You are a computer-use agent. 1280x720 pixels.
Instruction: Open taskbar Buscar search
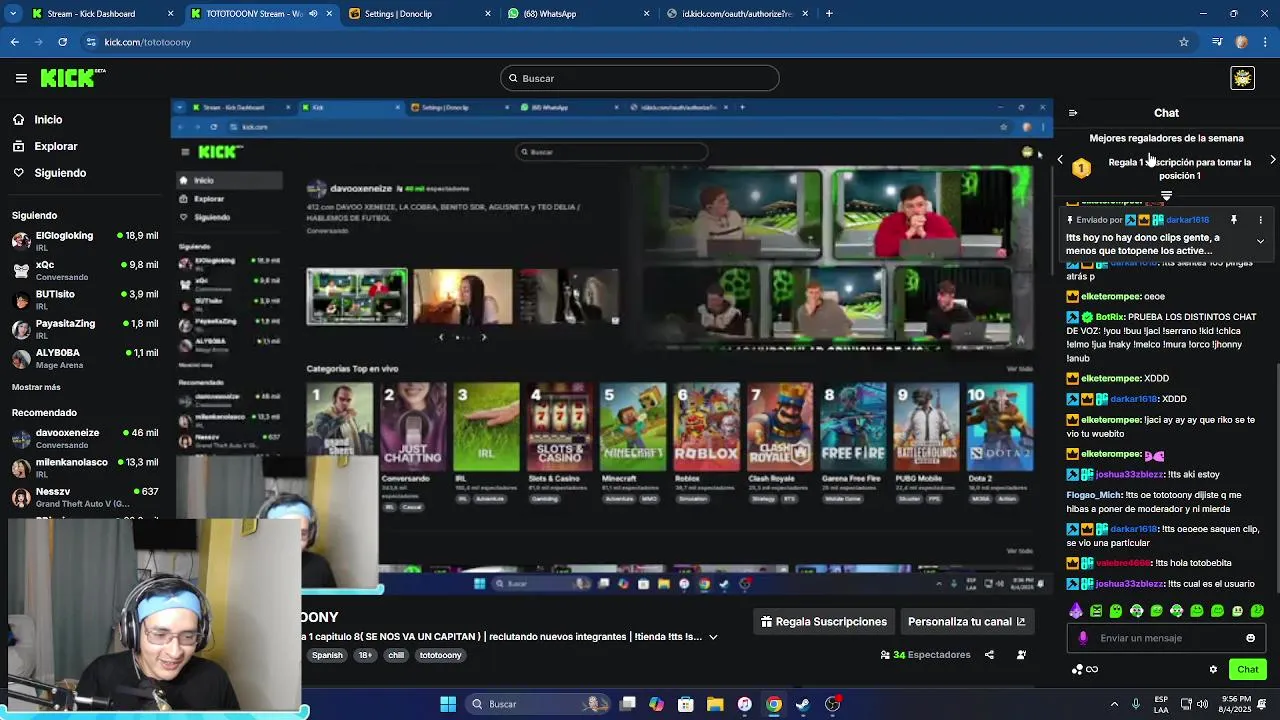[538, 704]
